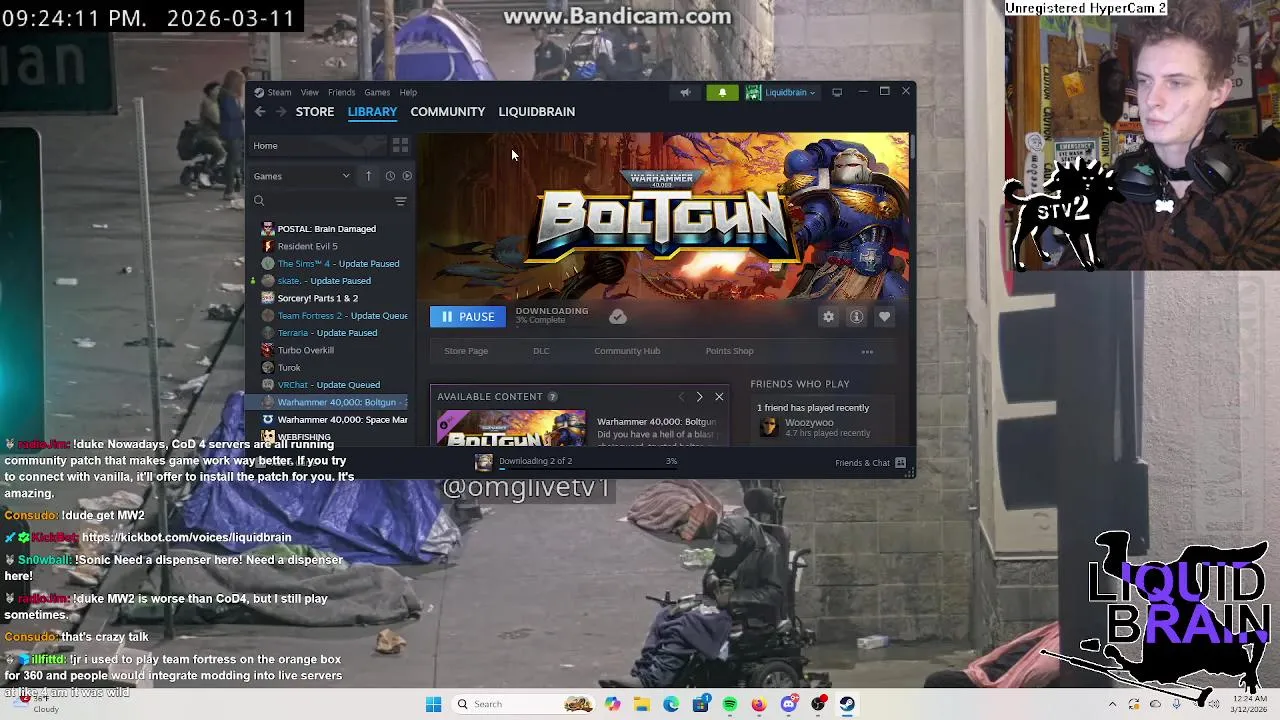
Task: Pause the Boltgun download
Action: (468, 317)
